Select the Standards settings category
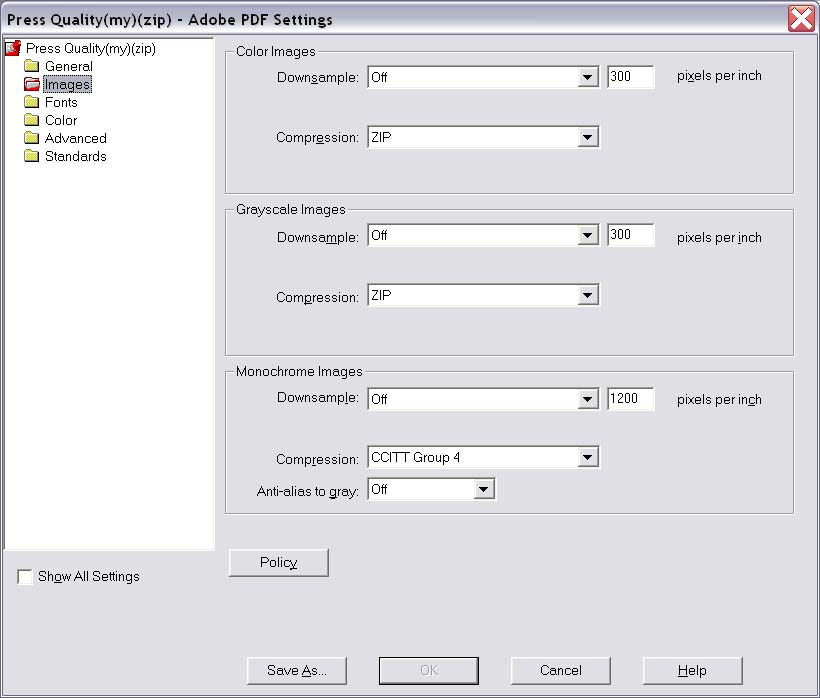 click(x=76, y=156)
